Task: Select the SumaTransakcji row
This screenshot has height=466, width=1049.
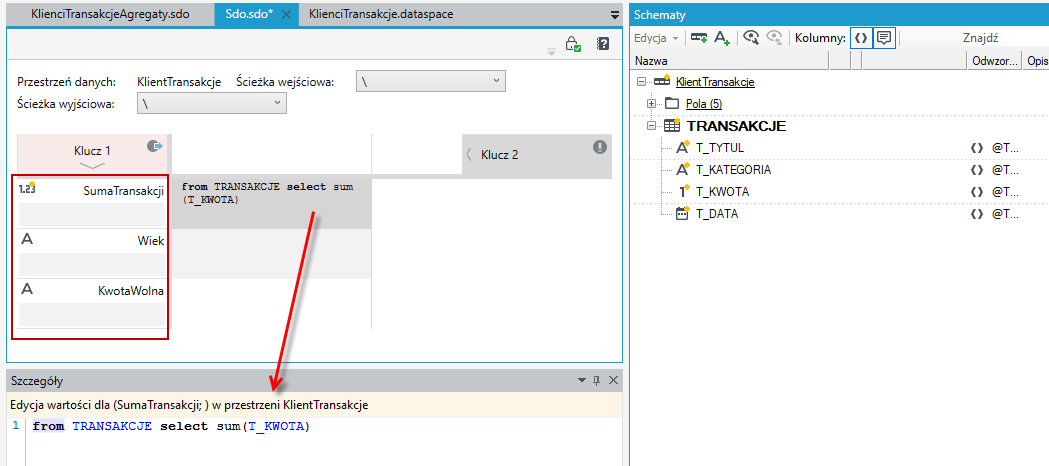Action: [91, 203]
